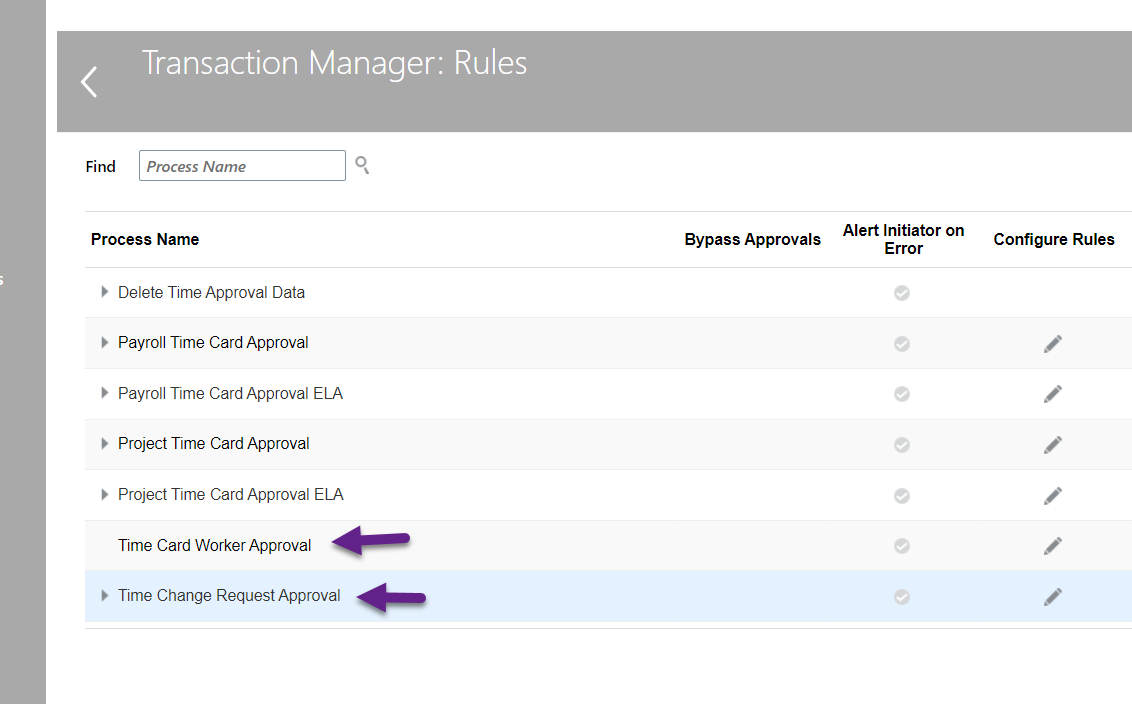Click the search magnifier icon
The width and height of the screenshot is (1132, 704).
(361, 165)
